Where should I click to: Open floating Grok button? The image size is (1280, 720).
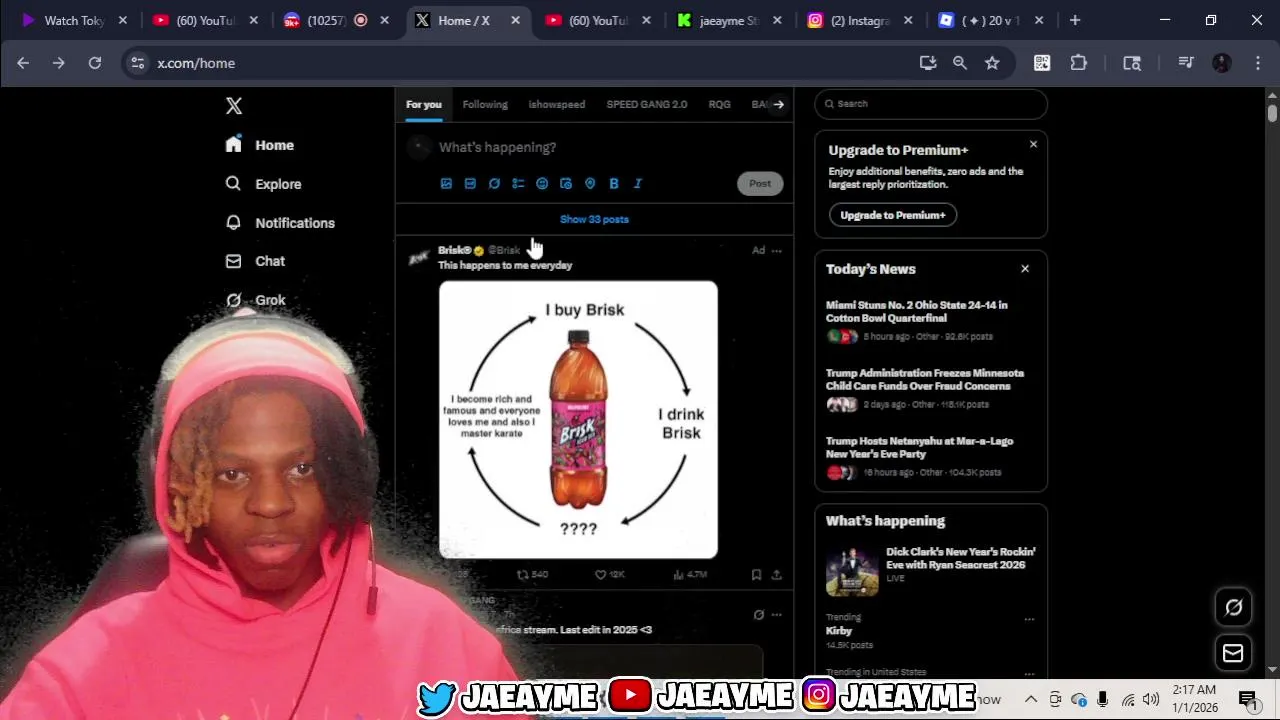1234,607
